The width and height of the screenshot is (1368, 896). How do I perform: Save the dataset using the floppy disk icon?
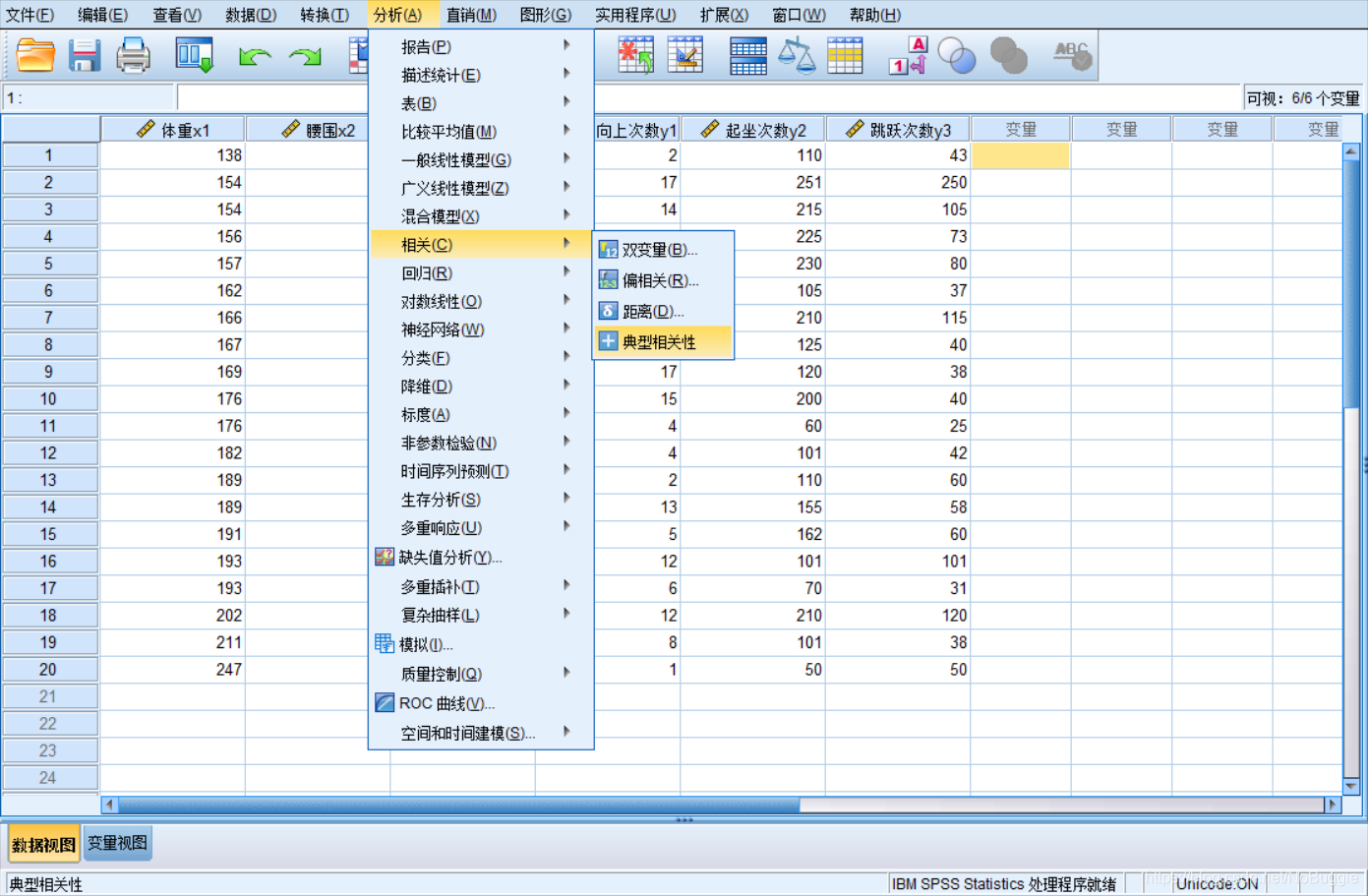tap(85, 56)
